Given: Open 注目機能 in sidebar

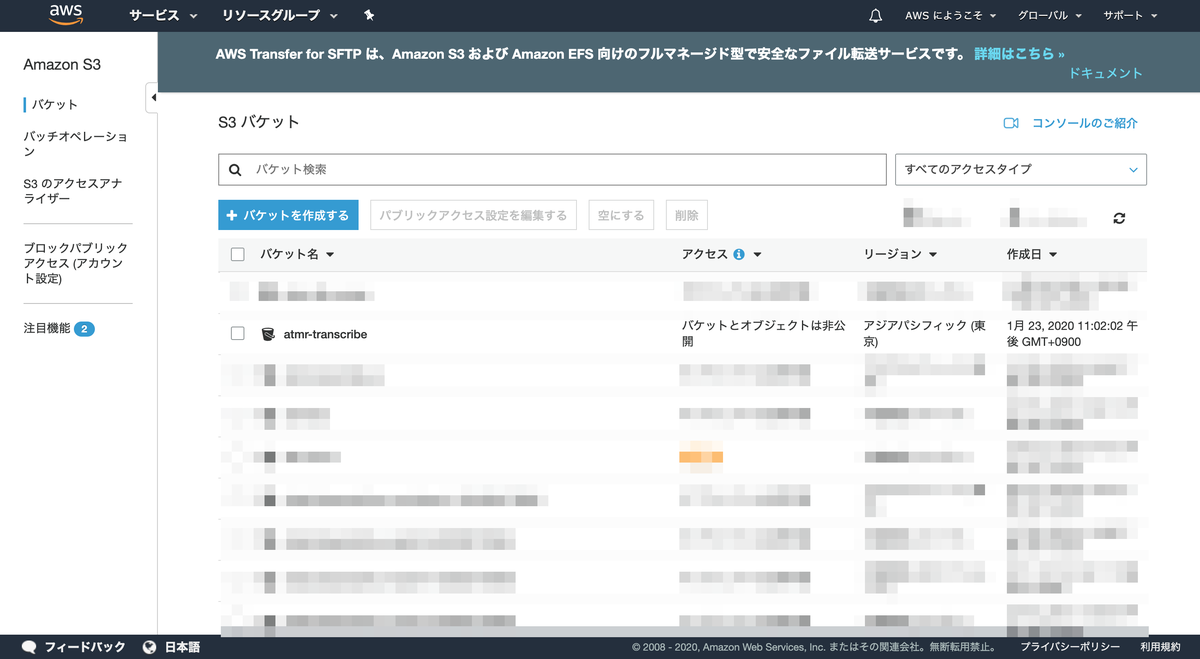Looking at the screenshot, I should [x=47, y=328].
